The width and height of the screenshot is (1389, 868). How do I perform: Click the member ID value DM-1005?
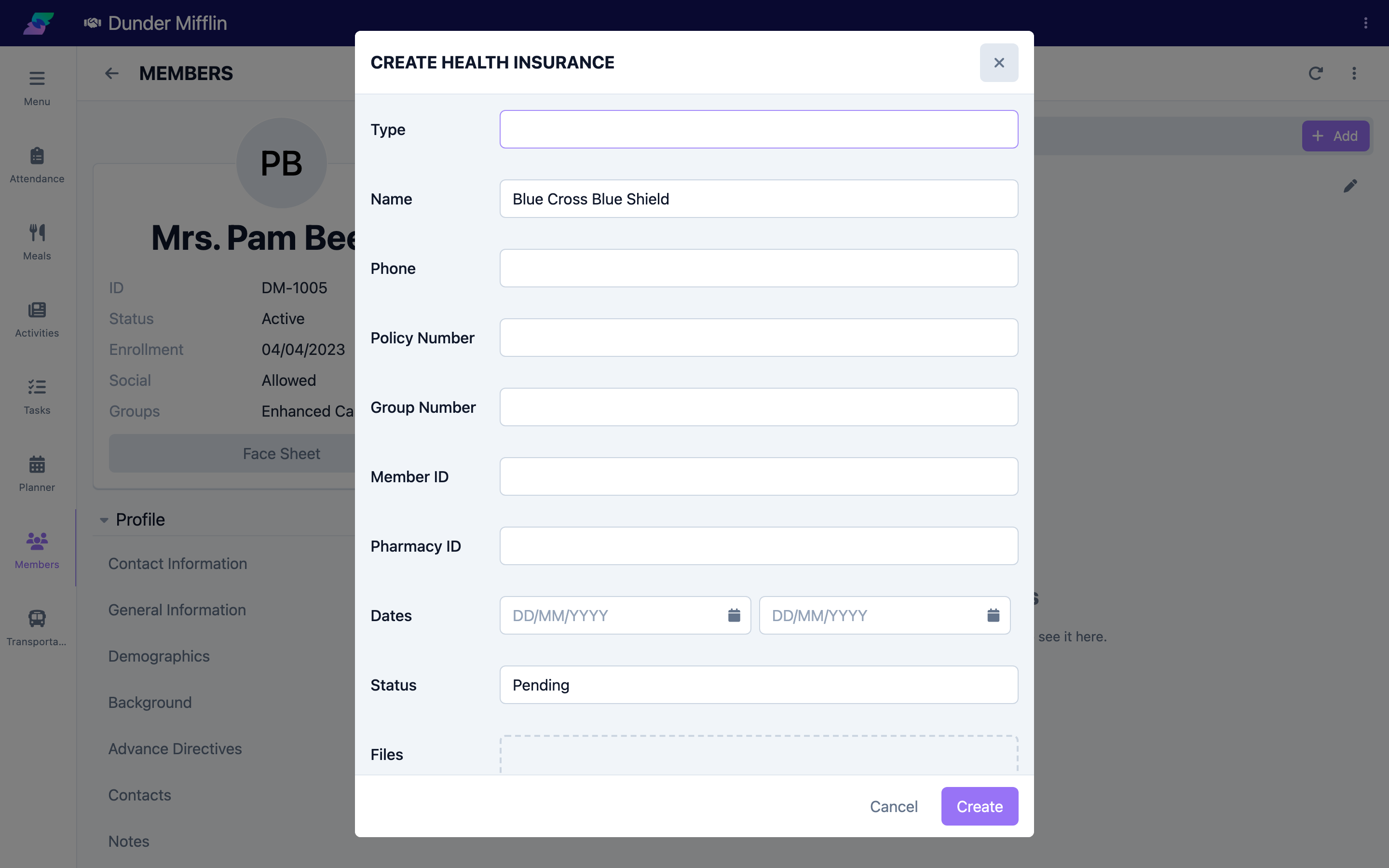tap(295, 287)
